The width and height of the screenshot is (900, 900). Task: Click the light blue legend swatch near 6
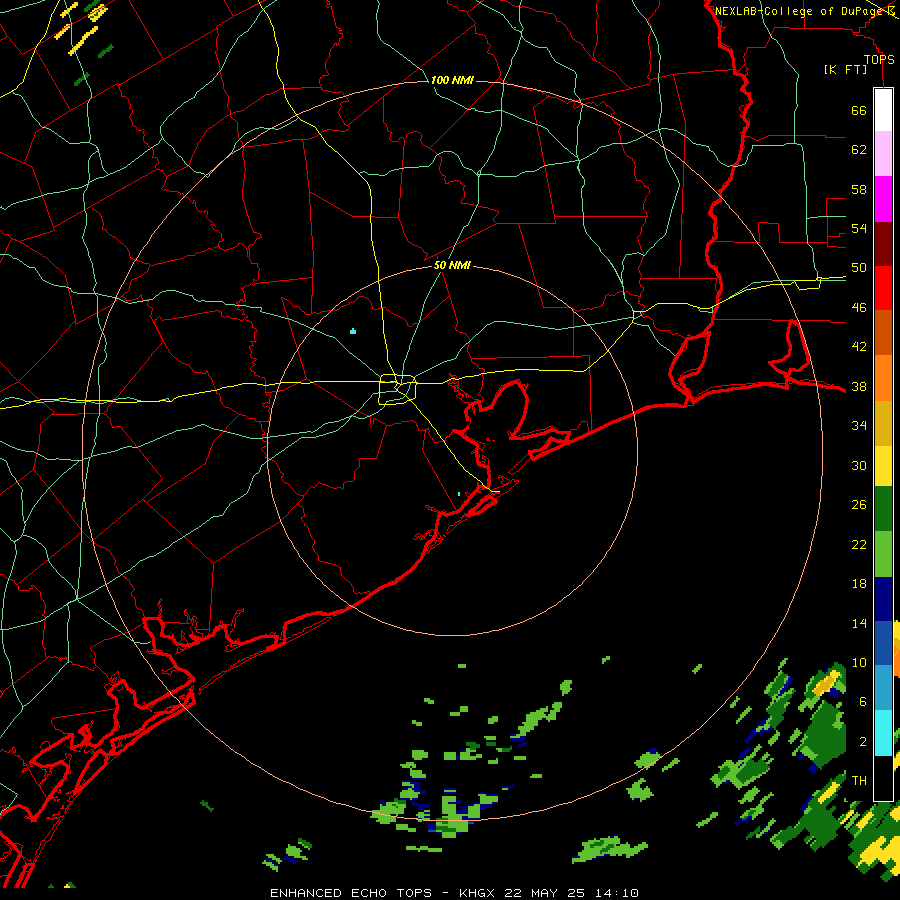pyautogui.click(x=883, y=687)
